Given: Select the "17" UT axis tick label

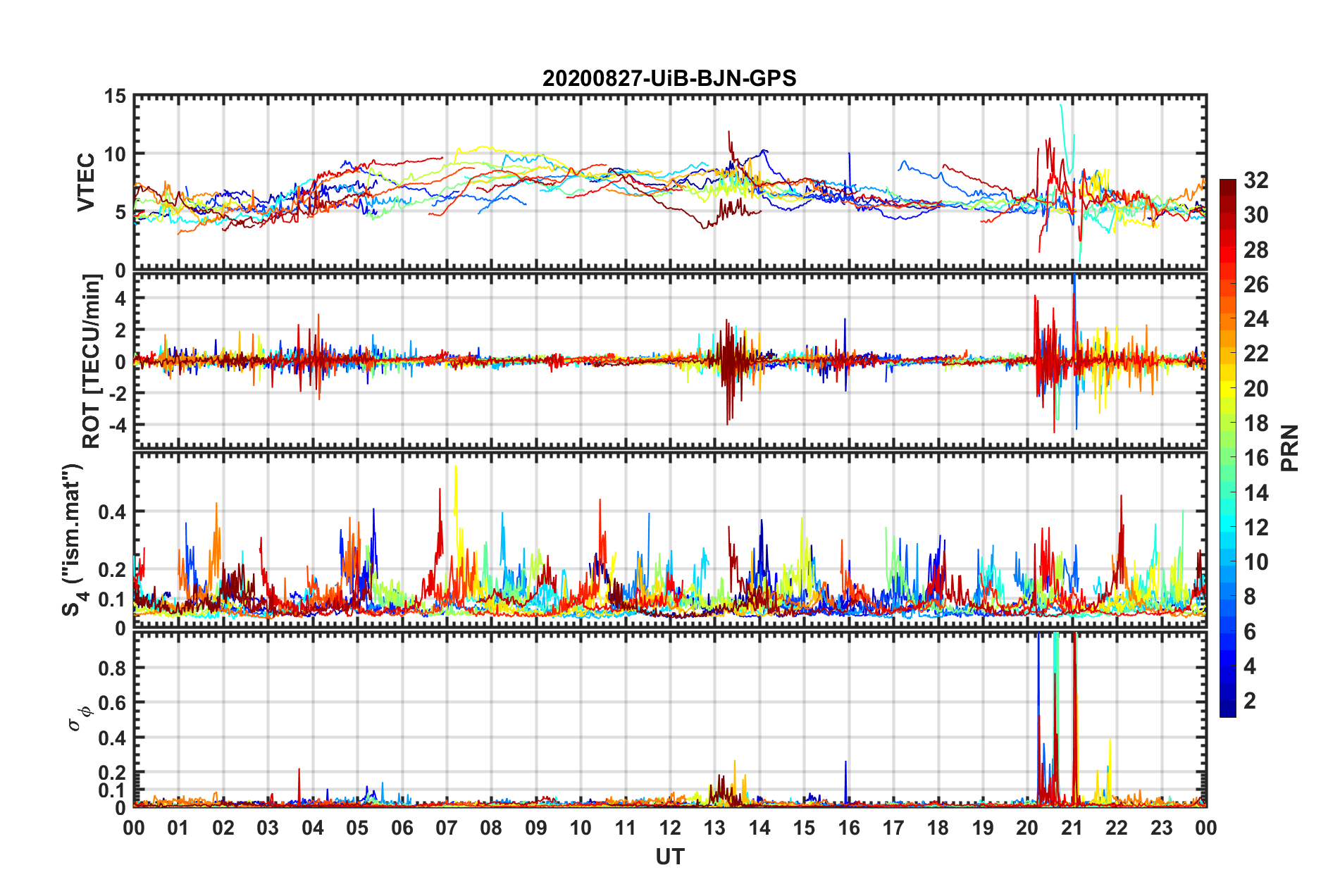Looking at the screenshot, I should pos(893,828).
